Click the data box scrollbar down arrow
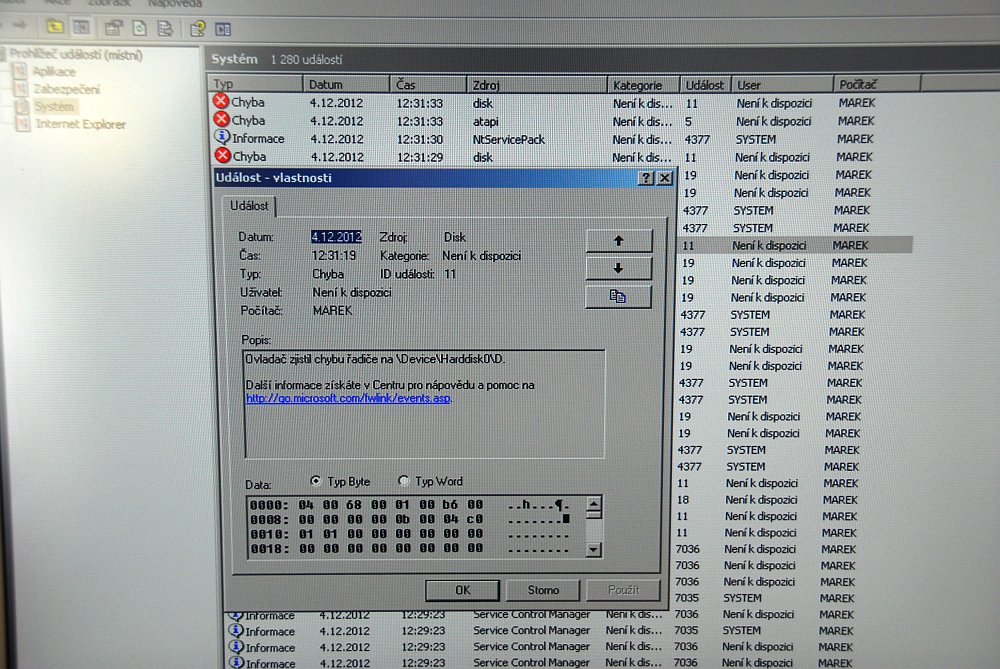The height and width of the screenshot is (669, 1000). point(593,549)
